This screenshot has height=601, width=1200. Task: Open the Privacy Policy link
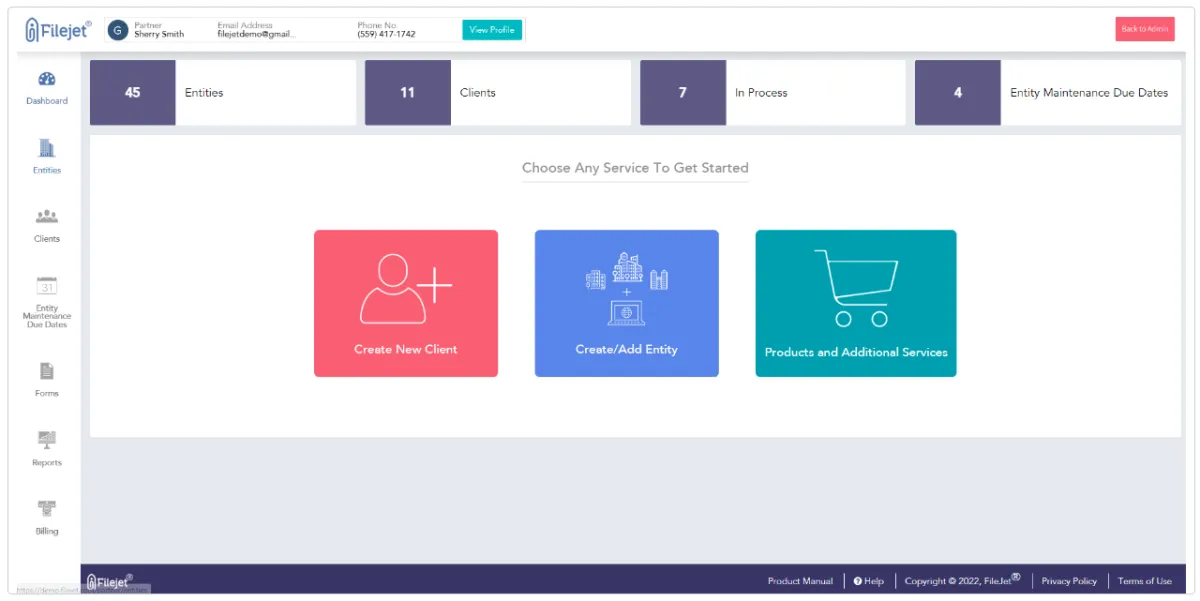click(x=1069, y=581)
